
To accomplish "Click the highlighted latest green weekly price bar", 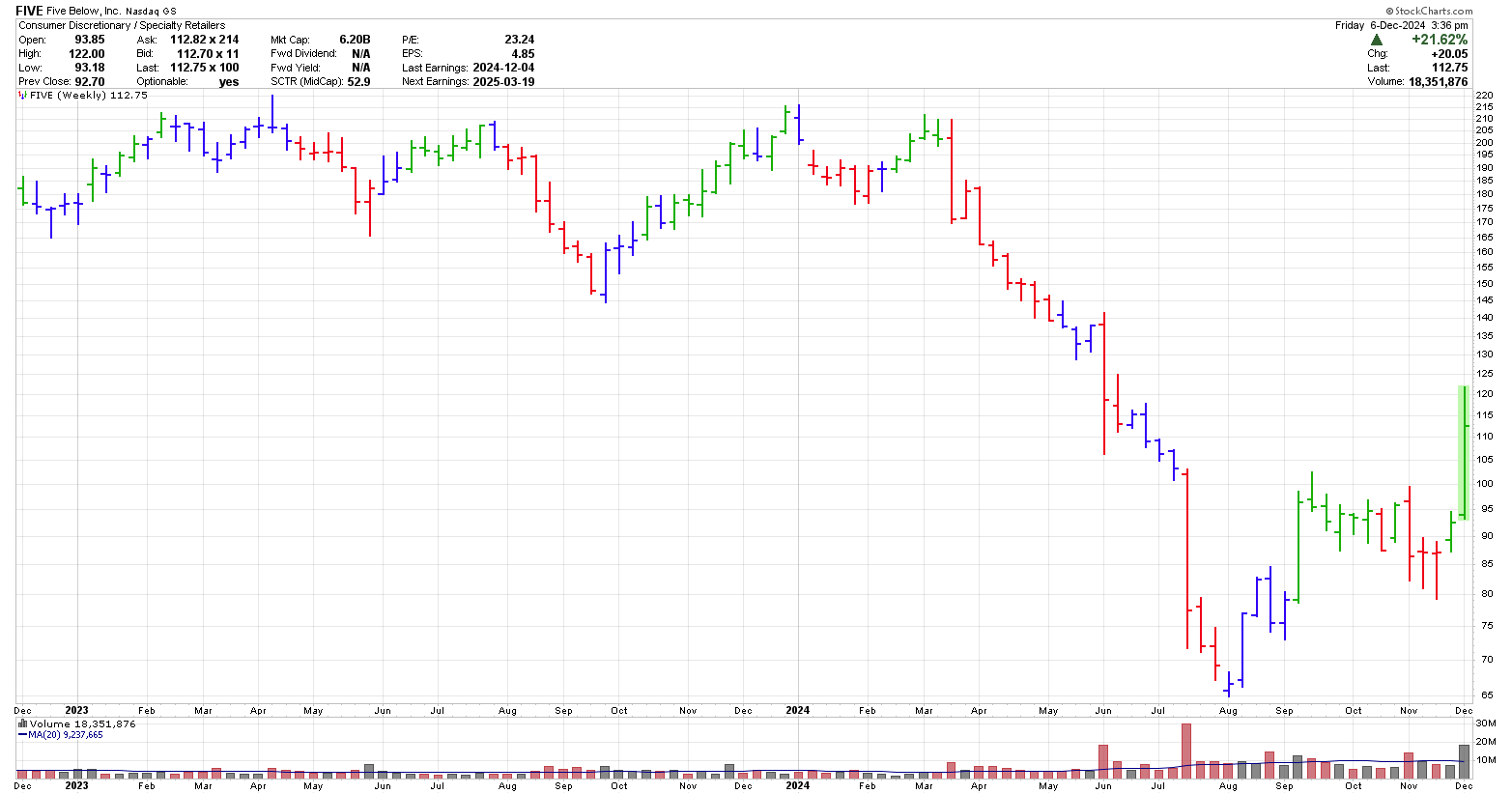I will [1465, 453].
